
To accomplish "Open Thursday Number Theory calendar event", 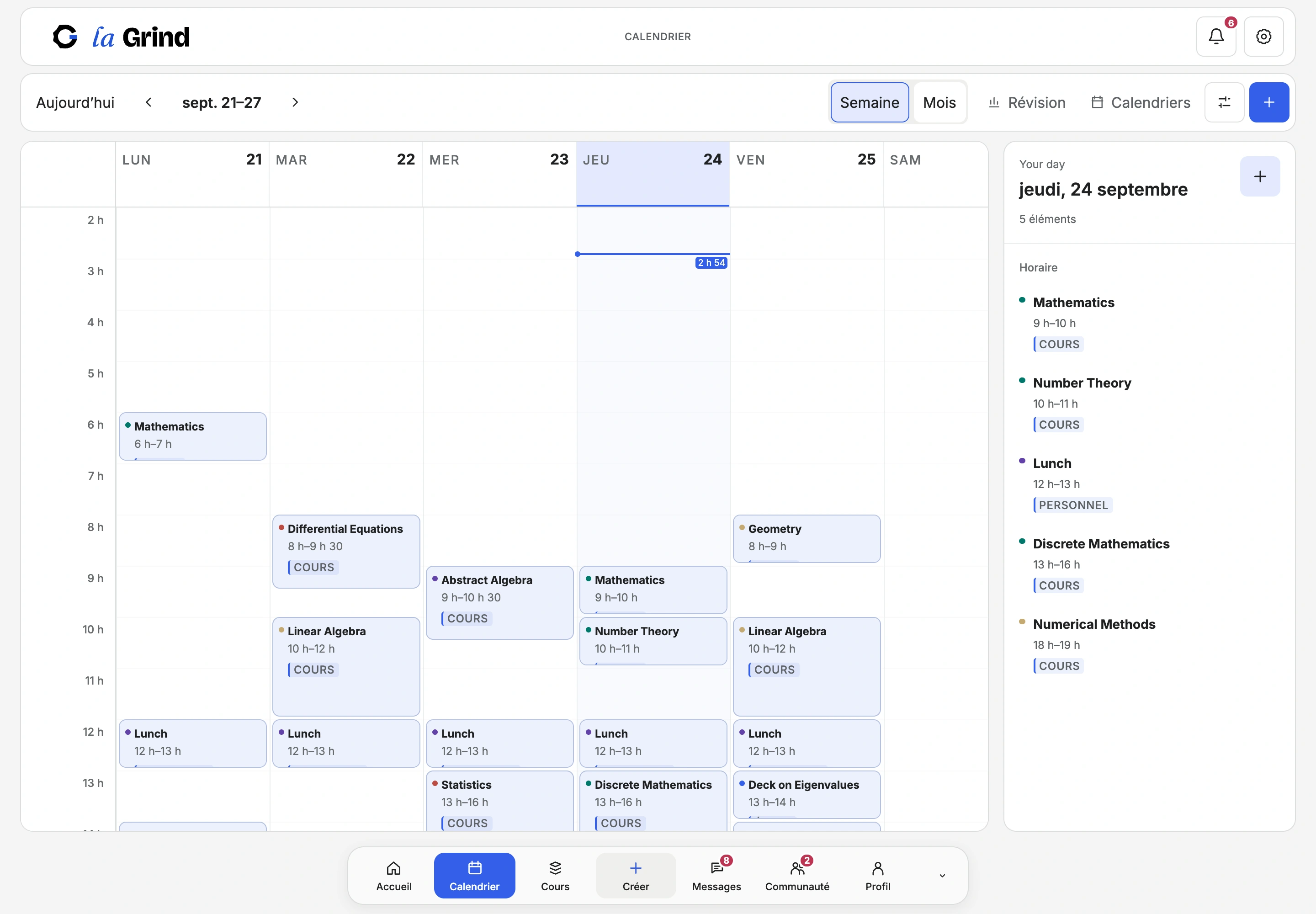I will click(653, 641).
